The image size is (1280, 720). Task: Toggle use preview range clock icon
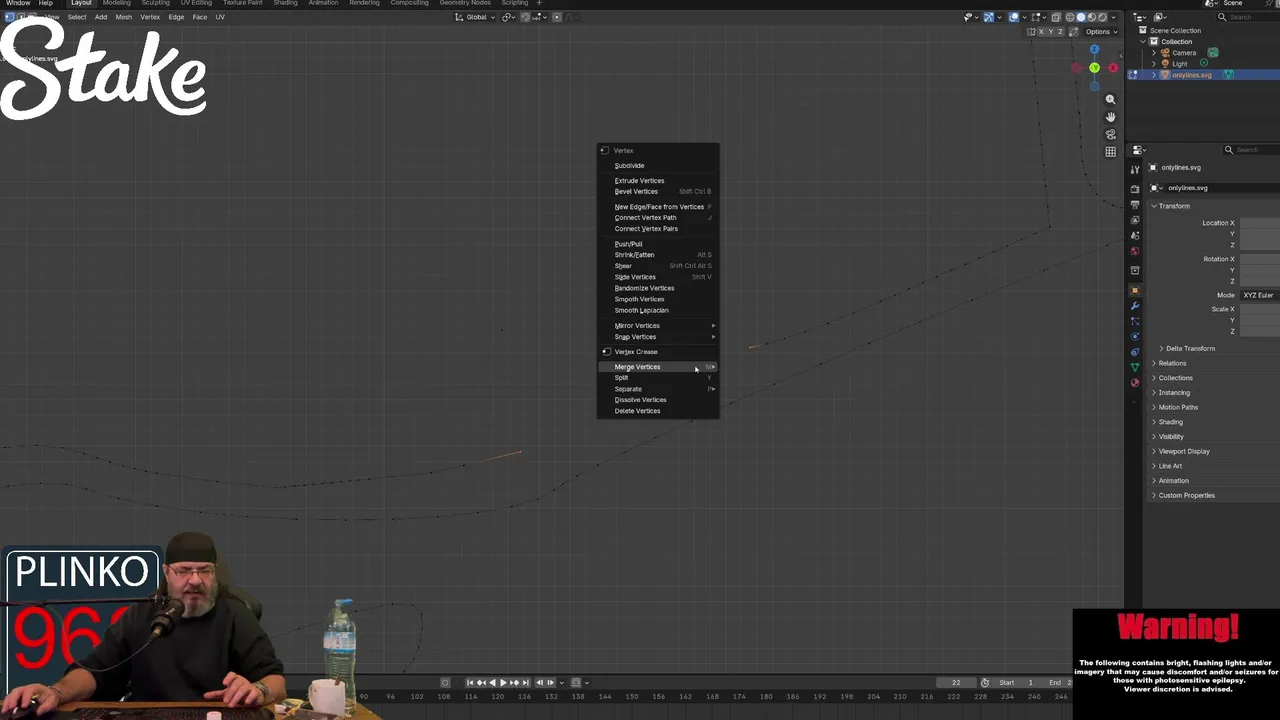tap(984, 682)
